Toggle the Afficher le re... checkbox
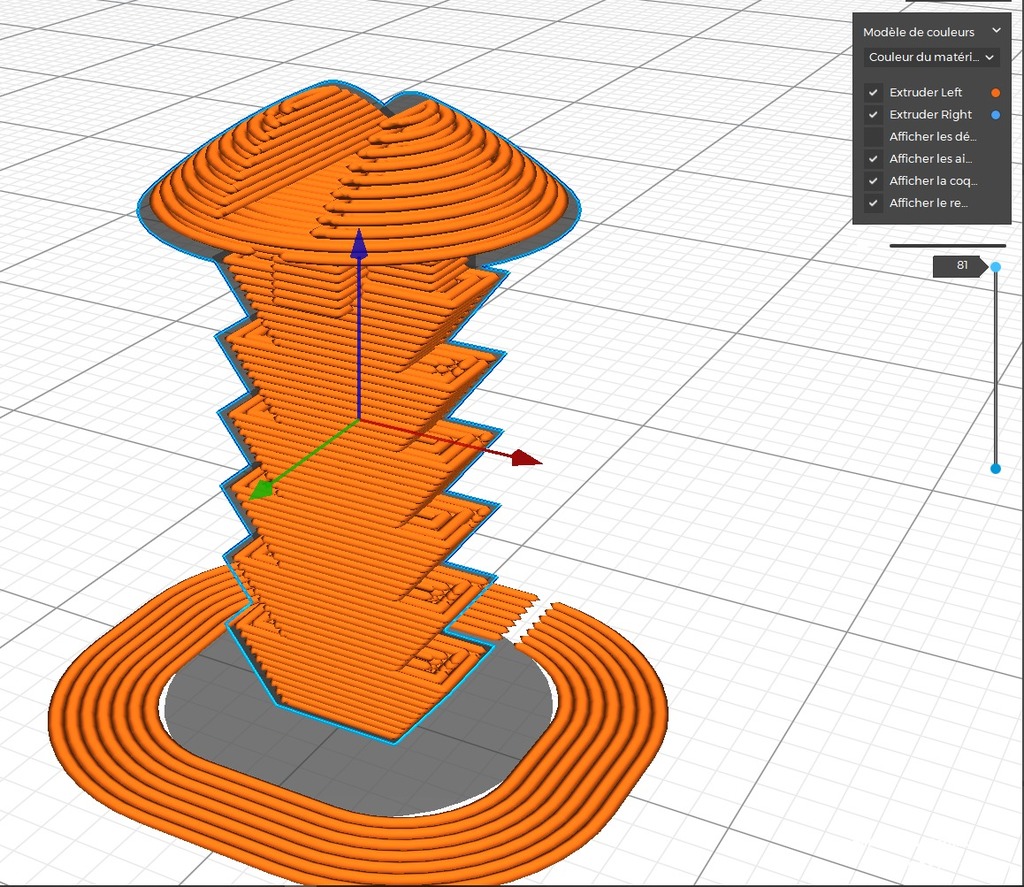The height and width of the screenshot is (887, 1024). [874, 203]
